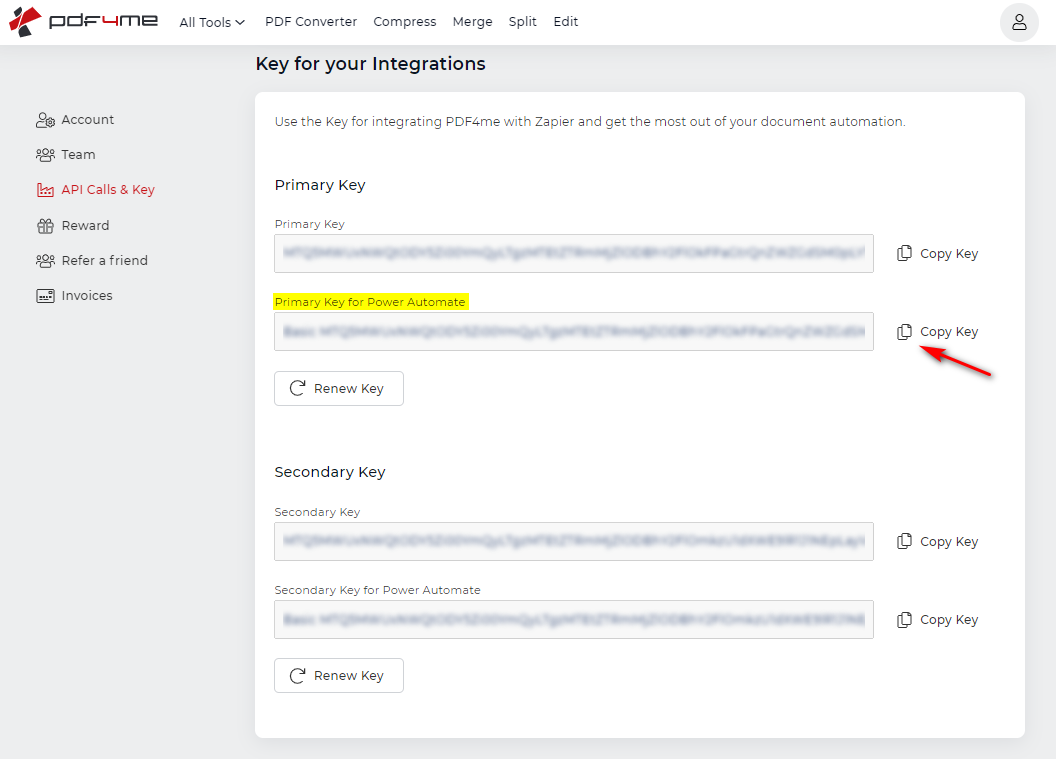Expand the All Tools dropdown
Image resolution: width=1056 pixels, height=759 pixels.
pos(212,22)
